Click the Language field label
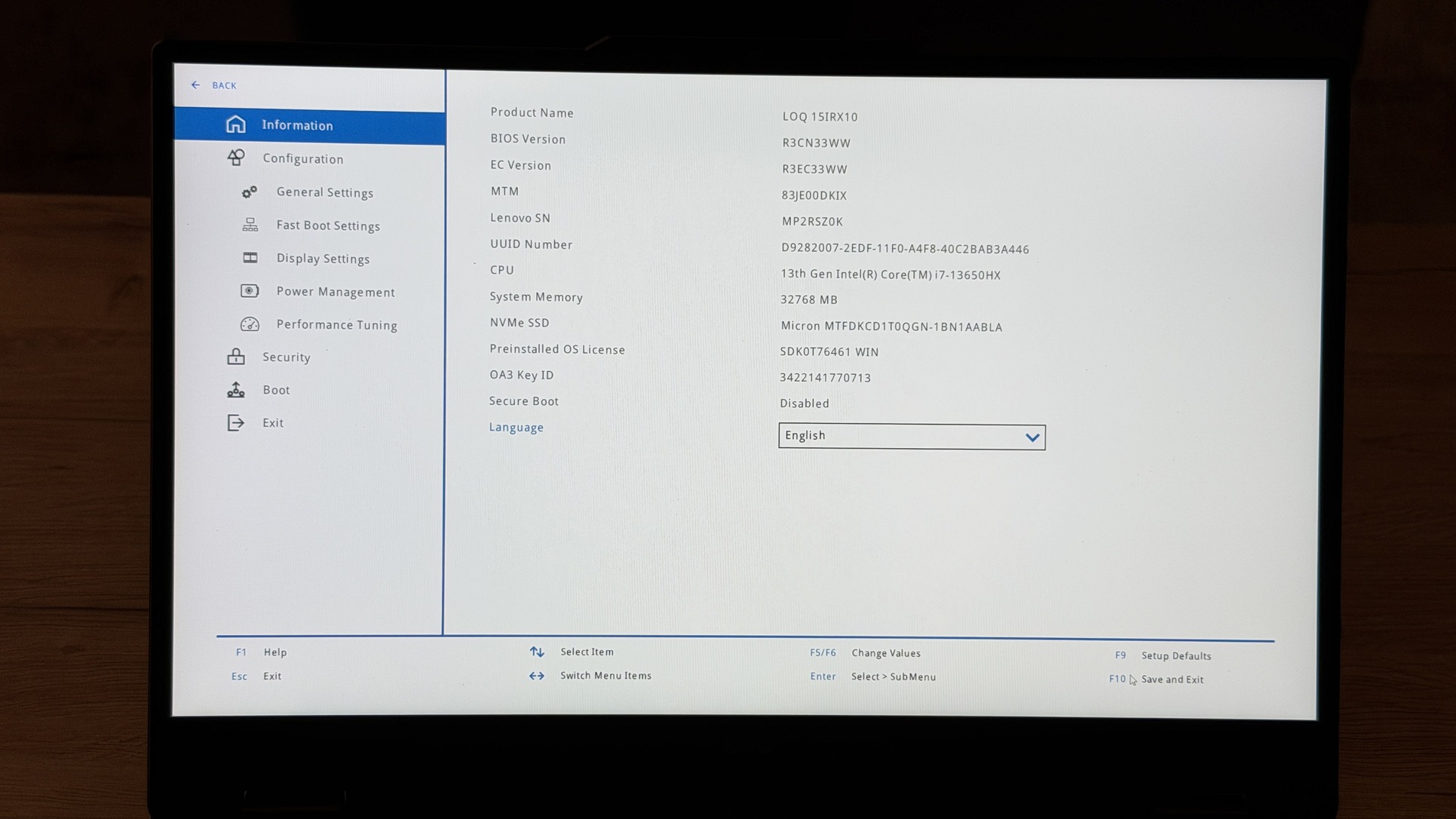1456x819 pixels. pos(516,428)
